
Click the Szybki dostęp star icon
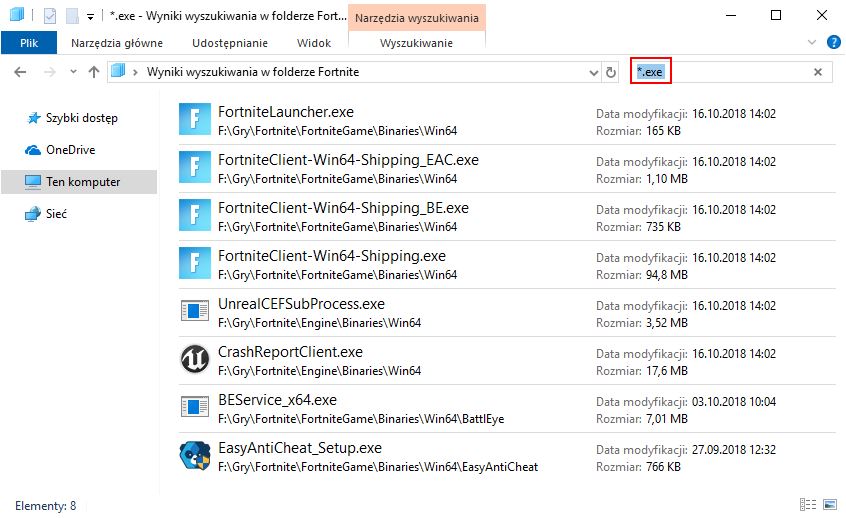(x=33, y=118)
